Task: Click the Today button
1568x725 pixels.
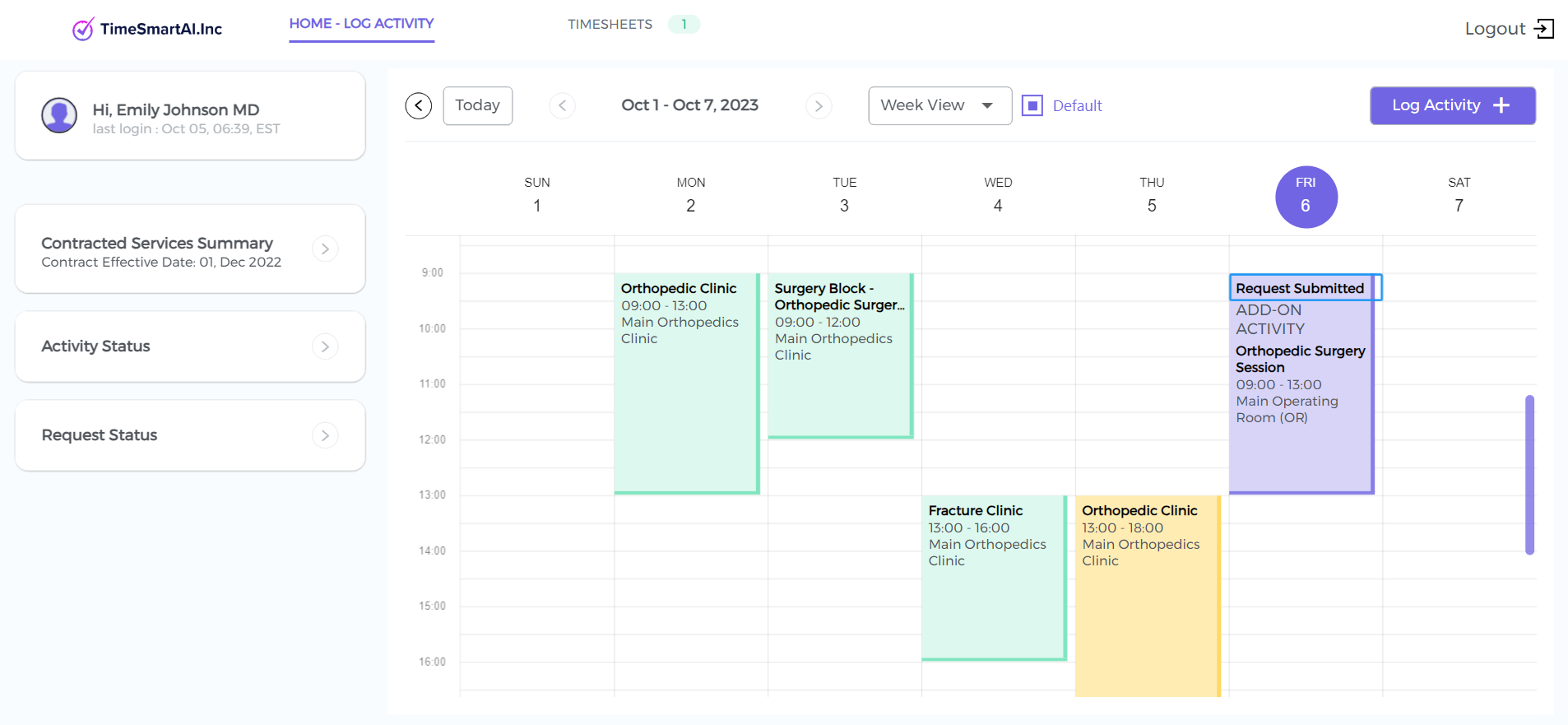Action: (x=477, y=105)
